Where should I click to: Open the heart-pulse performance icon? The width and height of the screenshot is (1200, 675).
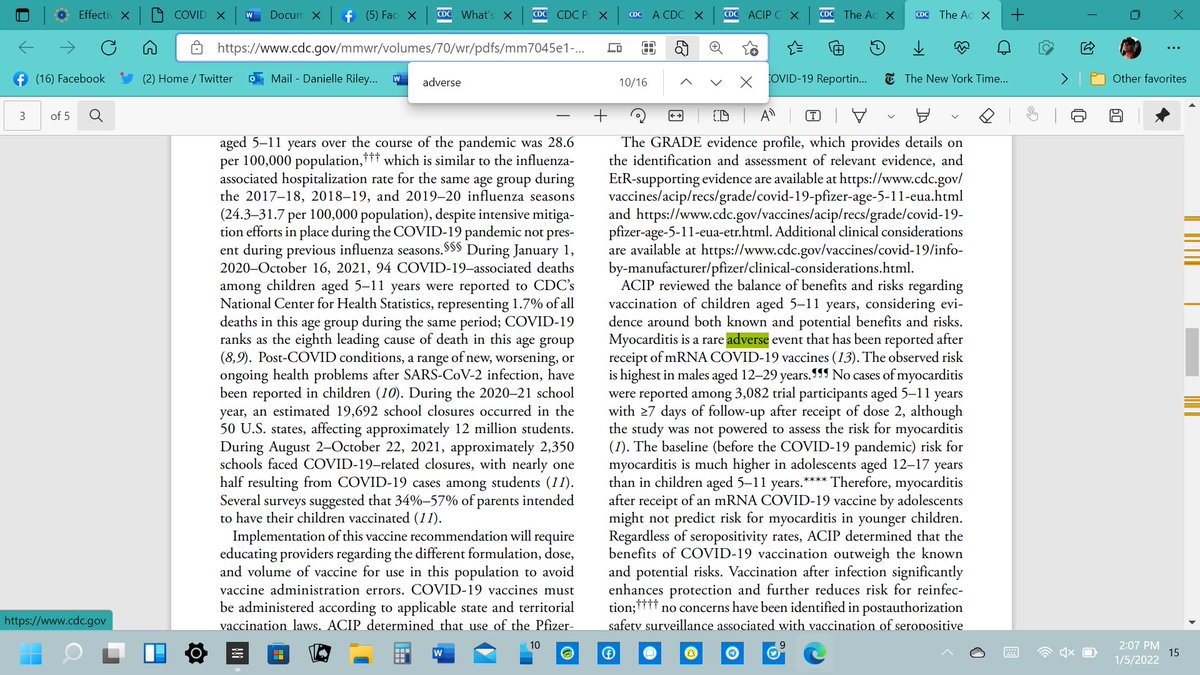[961, 47]
